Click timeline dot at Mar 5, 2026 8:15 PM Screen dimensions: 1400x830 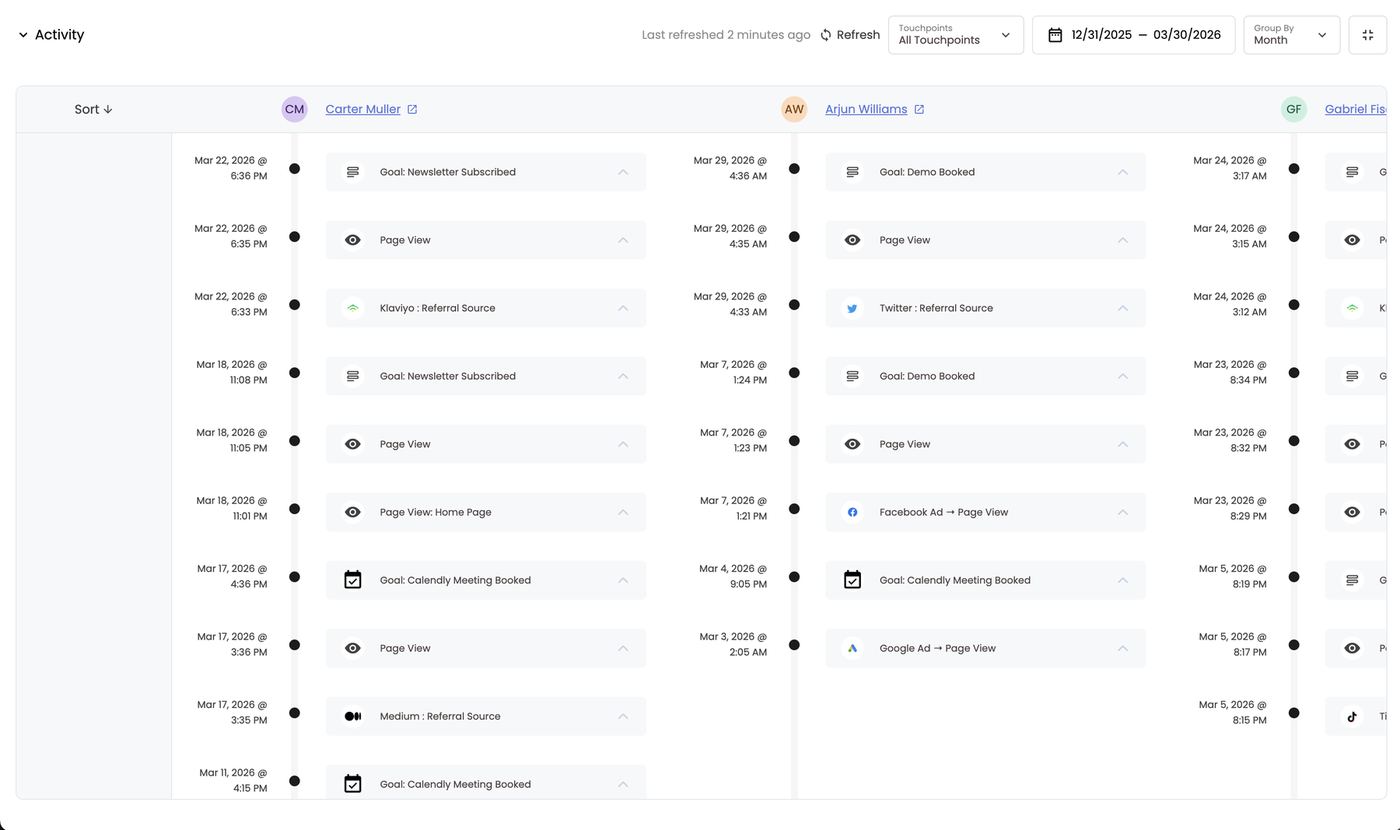tap(1294, 713)
